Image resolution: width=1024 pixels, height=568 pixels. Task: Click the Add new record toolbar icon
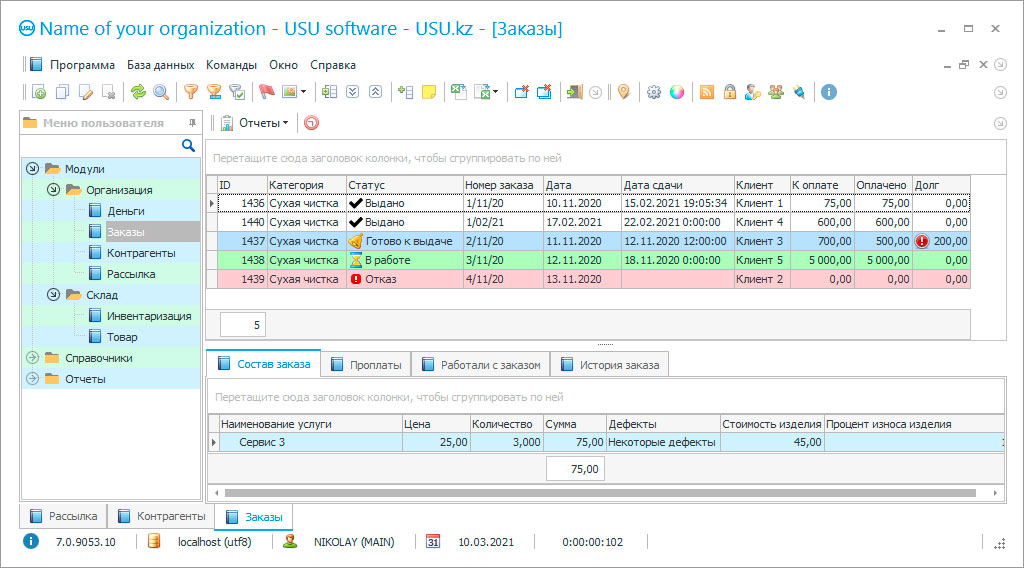click(39, 92)
